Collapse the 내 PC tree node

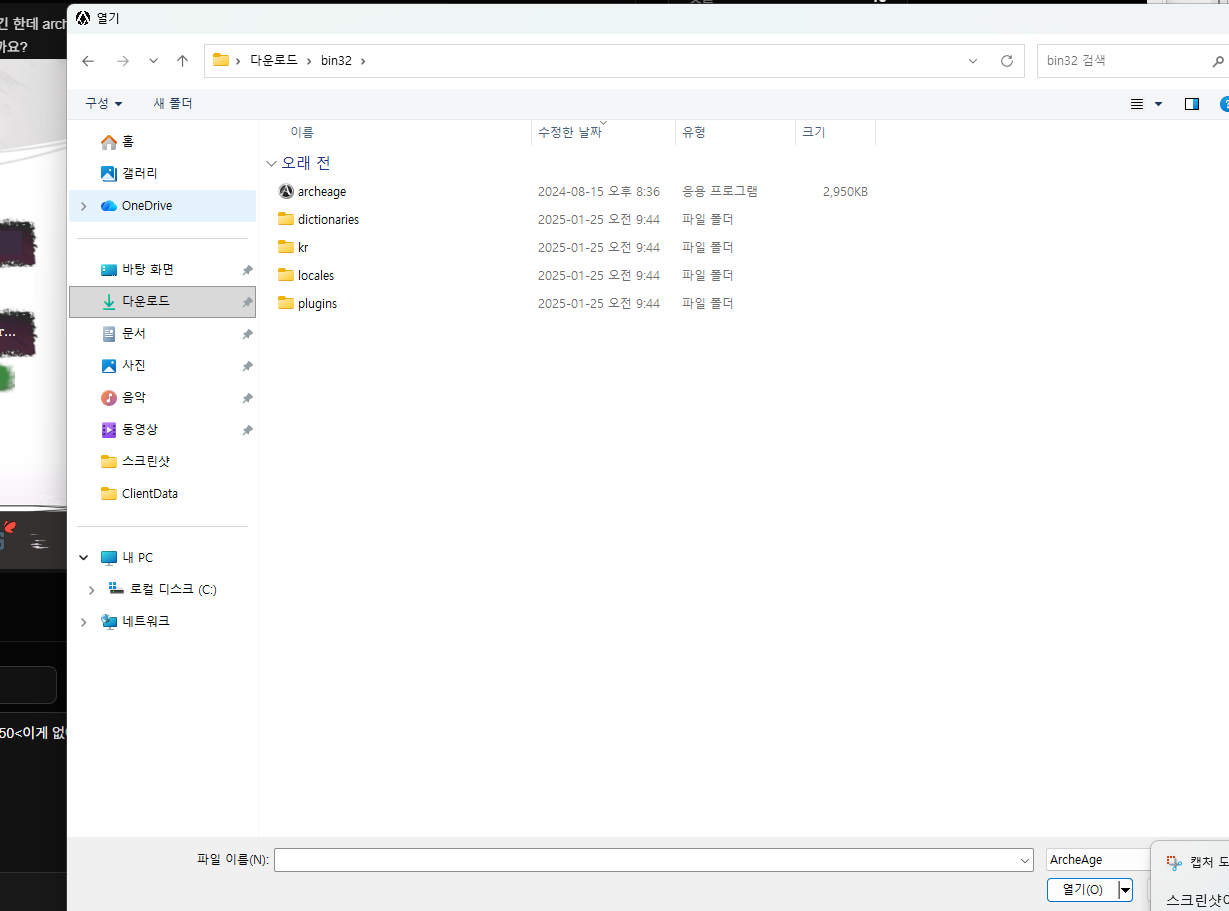83,557
